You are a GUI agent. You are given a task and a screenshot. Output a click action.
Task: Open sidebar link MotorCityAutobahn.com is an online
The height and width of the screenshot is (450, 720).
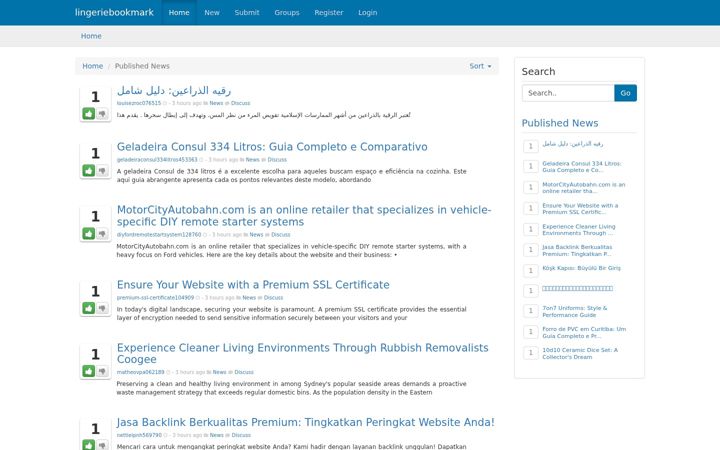point(584,188)
